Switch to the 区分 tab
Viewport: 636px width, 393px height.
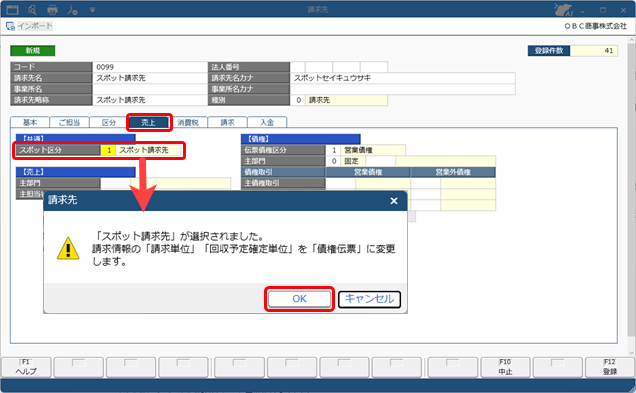pos(109,122)
